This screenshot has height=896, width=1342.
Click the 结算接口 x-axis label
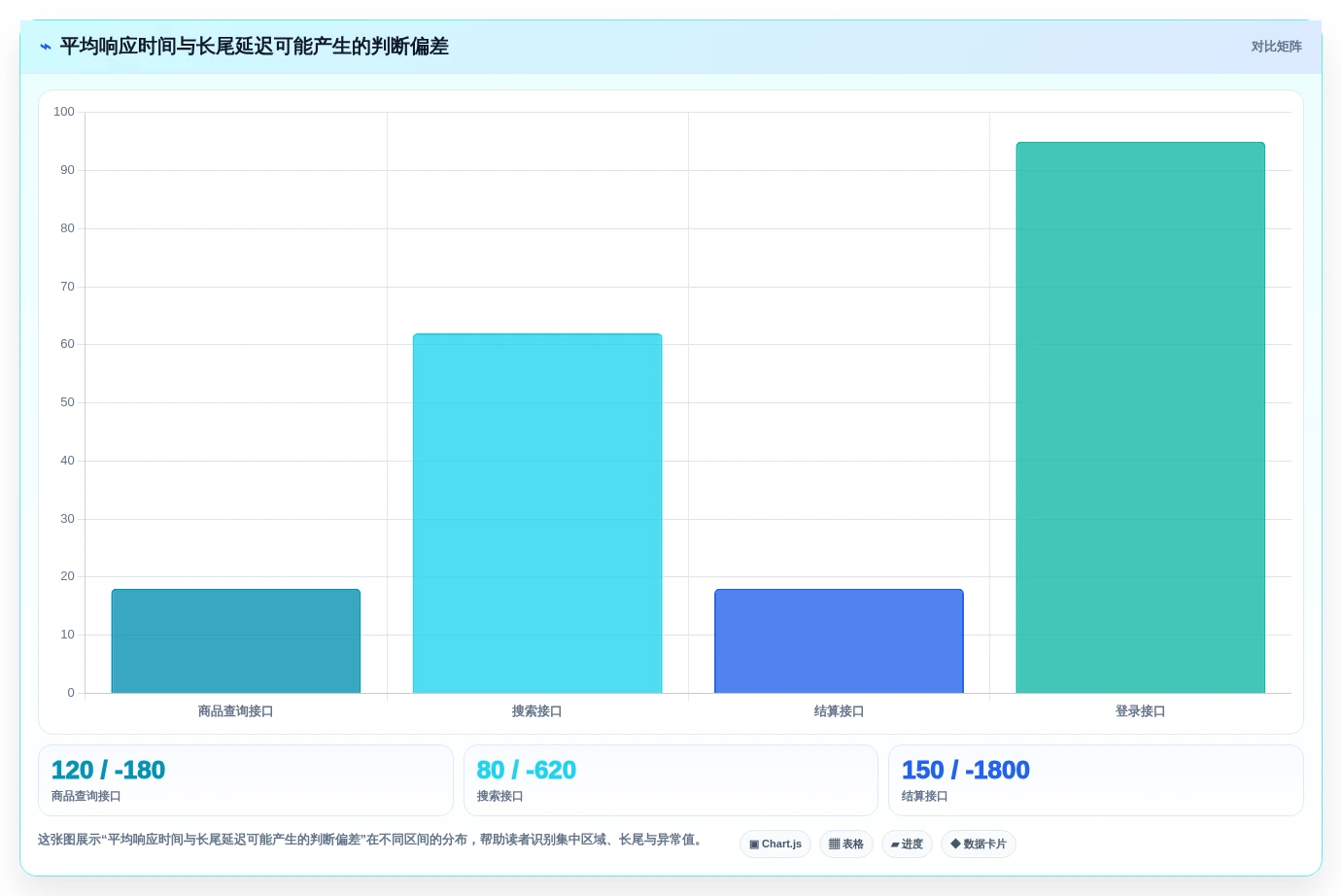[839, 711]
